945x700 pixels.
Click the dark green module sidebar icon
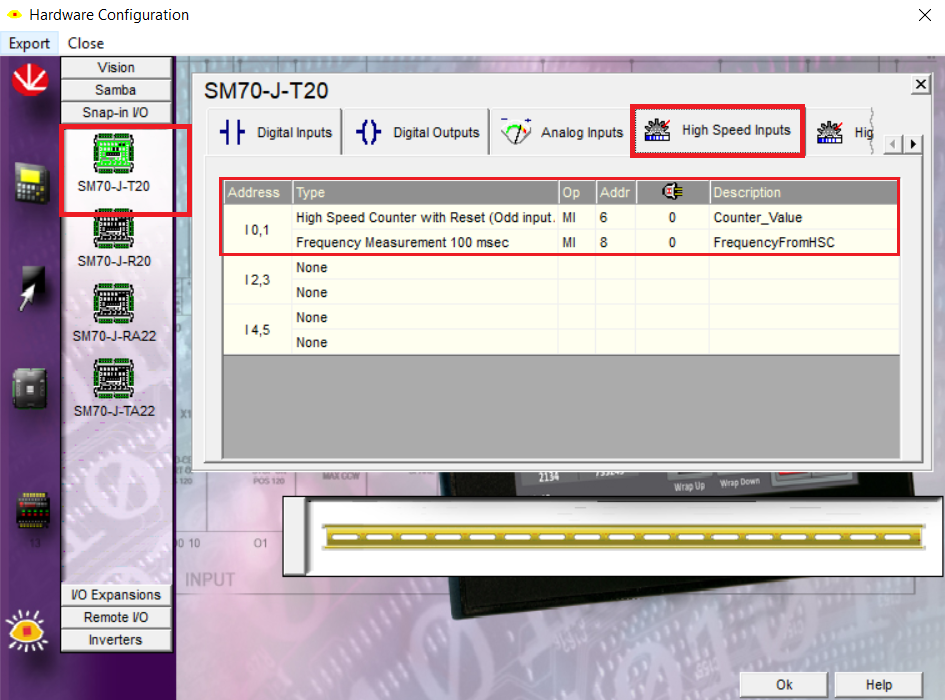(x=30, y=388)
